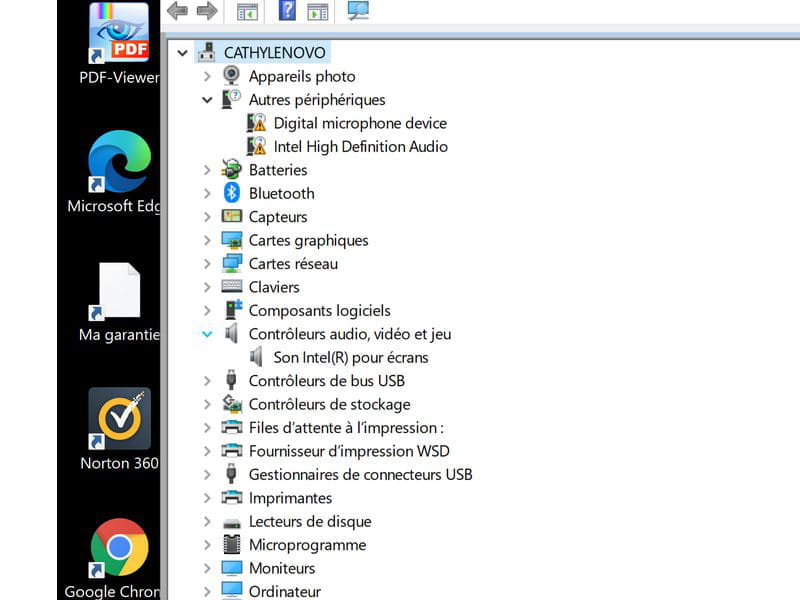
Task: Click the Claviers keyboard icon
Action: pyautogui.click(x=232, y=286)
